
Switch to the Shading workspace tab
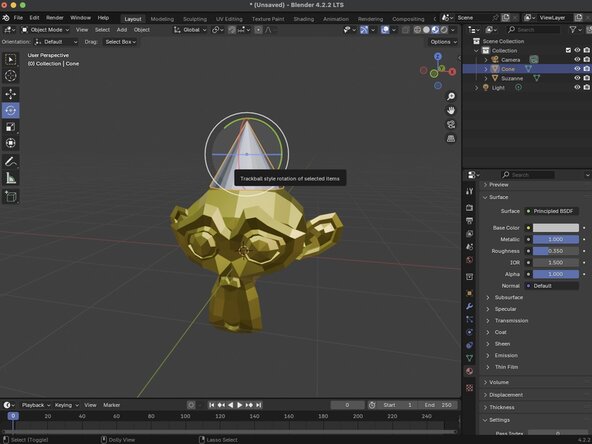(304, 19)
